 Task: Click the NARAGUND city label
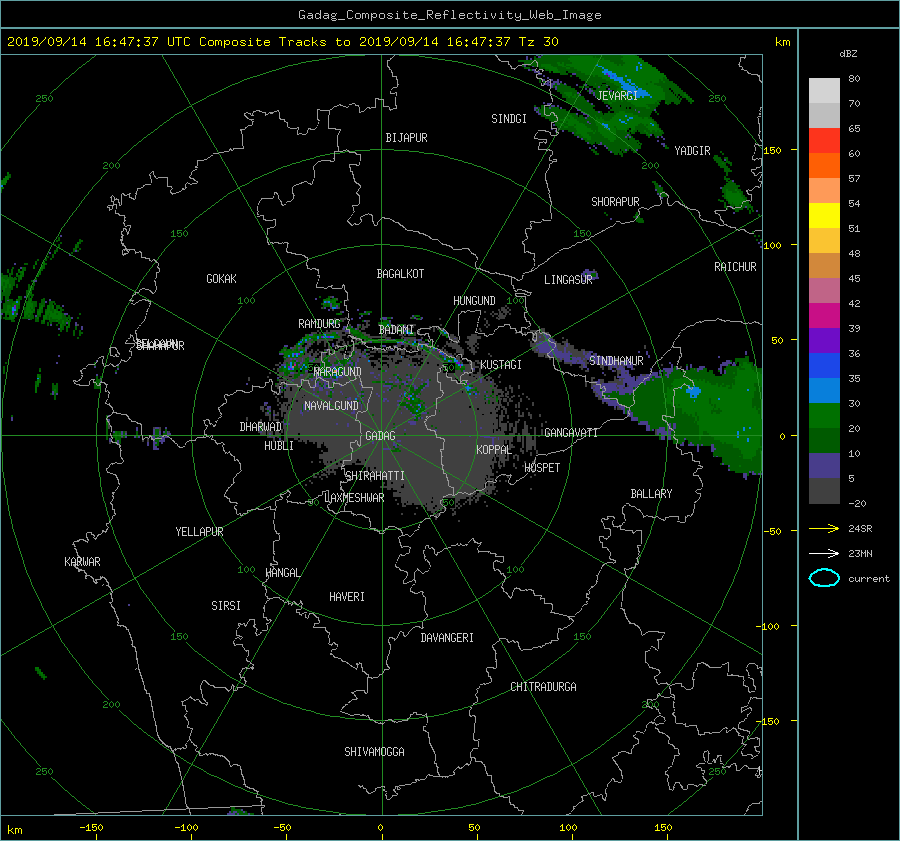338,372
